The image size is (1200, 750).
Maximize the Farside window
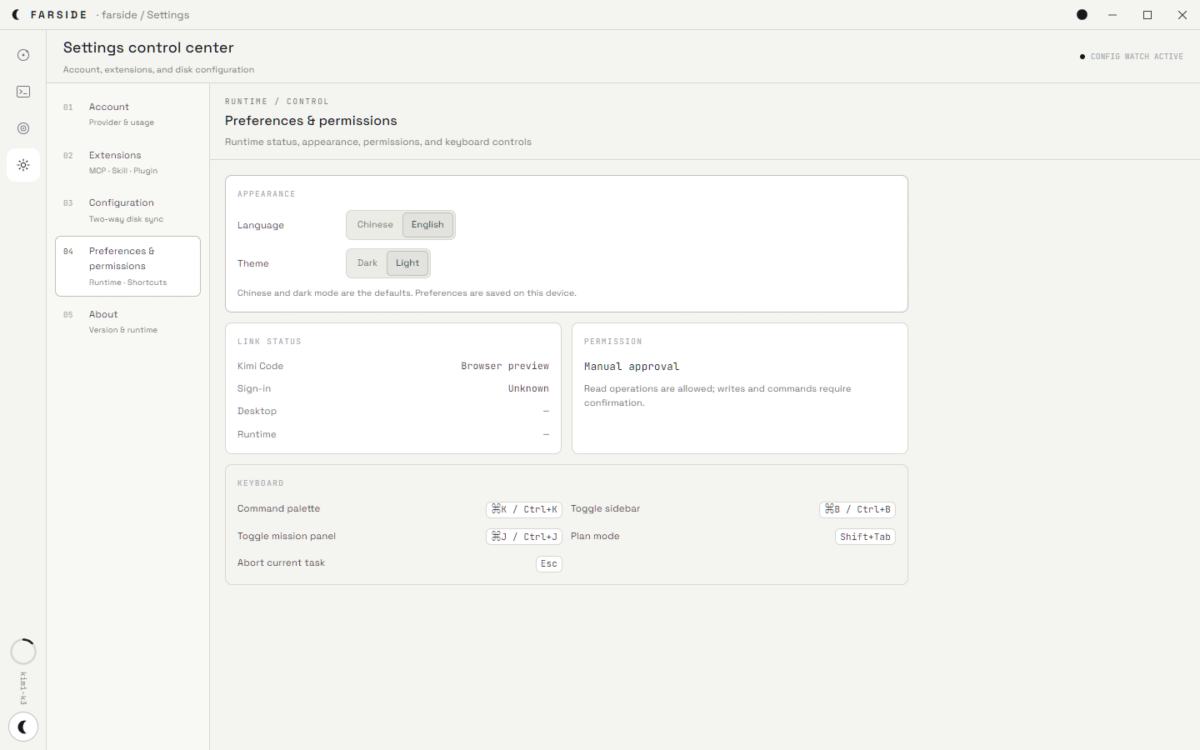(x=1147, y=15)
